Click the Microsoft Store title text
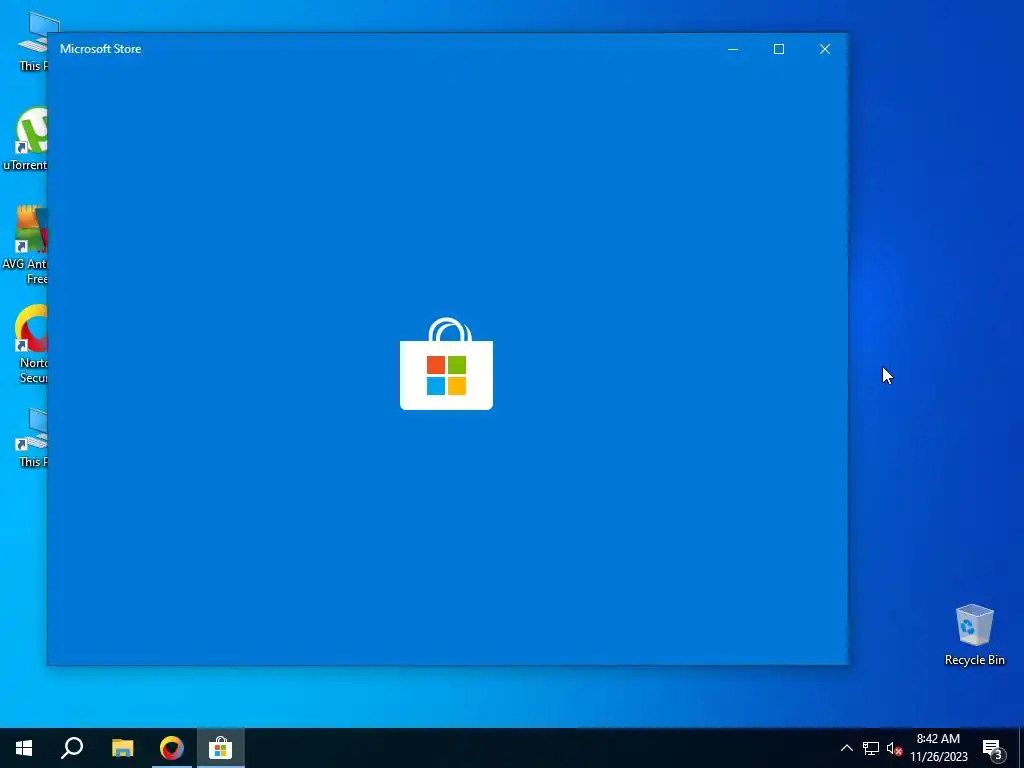Screen dimensions: 1024x768 click(x=101, y=49)
